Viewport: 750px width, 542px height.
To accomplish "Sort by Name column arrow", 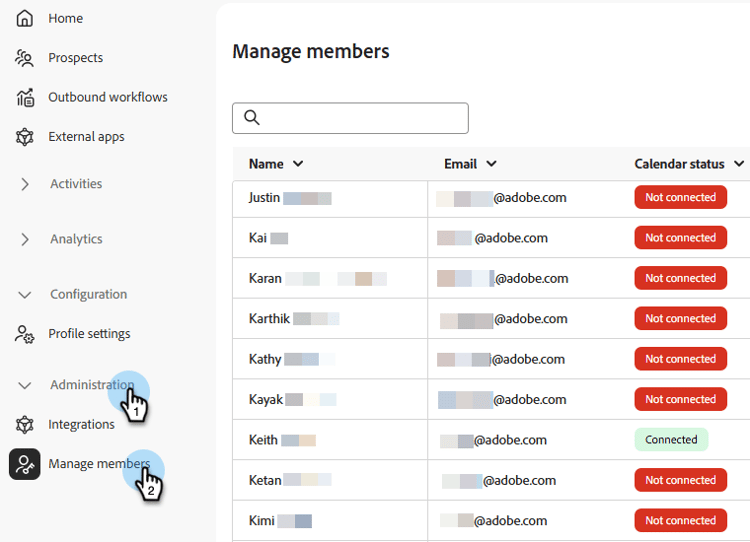I will tap(298, 164).
